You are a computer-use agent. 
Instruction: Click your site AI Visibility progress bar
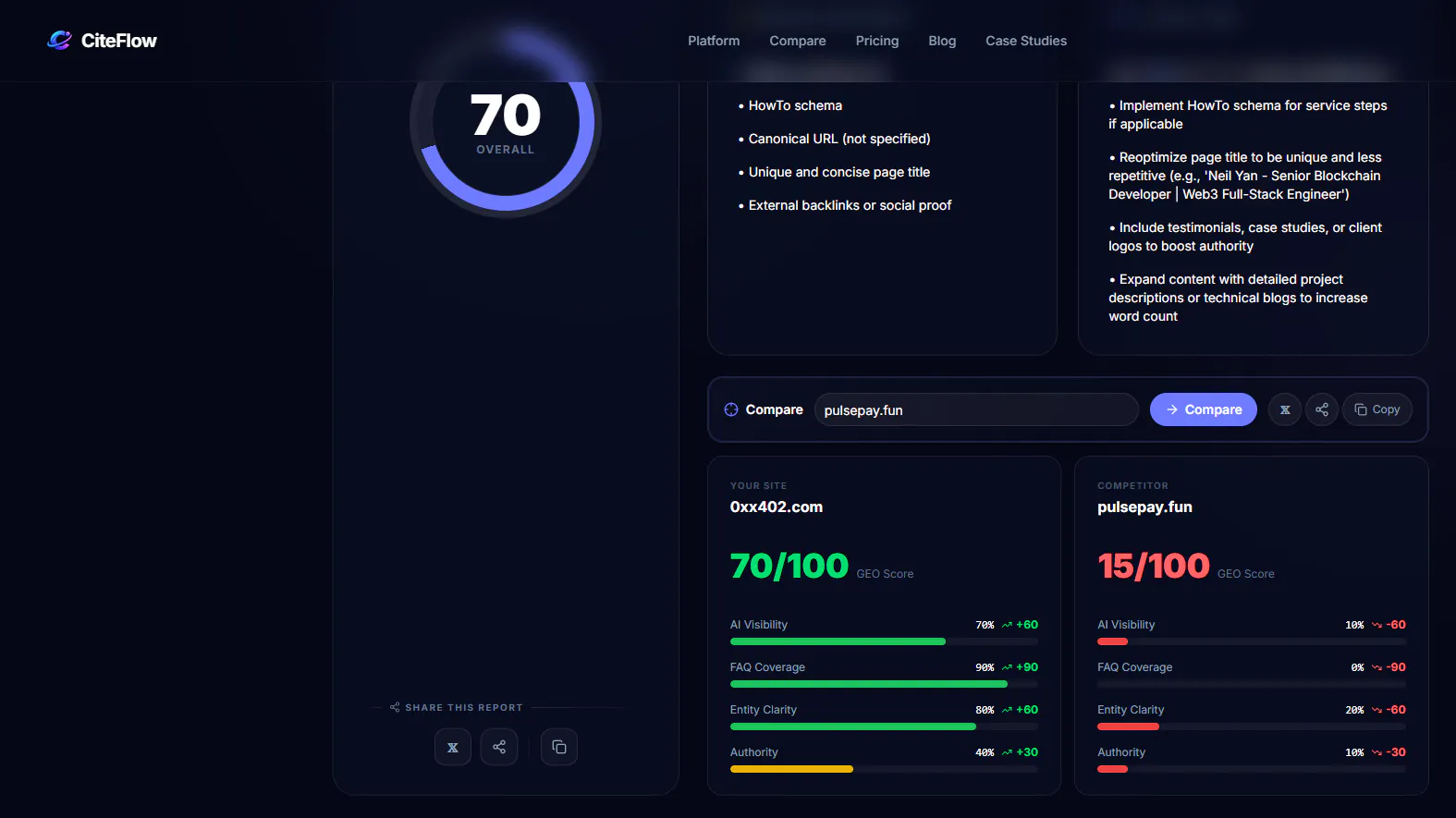pos(884,641)
